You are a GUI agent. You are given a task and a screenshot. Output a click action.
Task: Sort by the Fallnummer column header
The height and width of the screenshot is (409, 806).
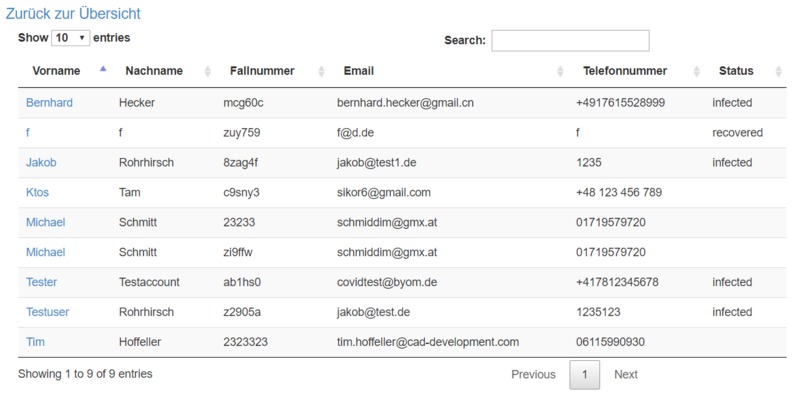point(262,71)
